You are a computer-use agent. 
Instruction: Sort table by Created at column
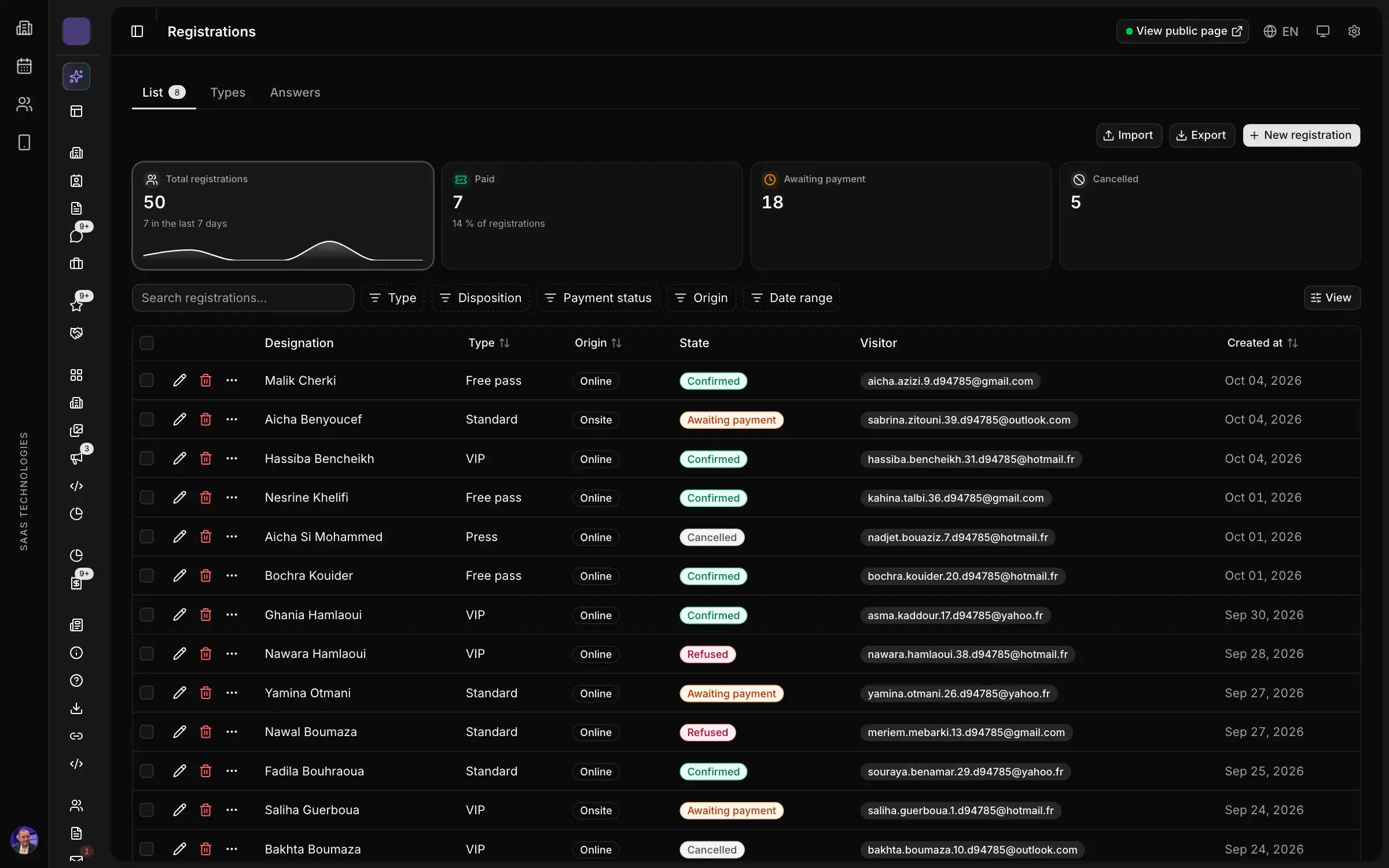click(x=1263, y=343)
